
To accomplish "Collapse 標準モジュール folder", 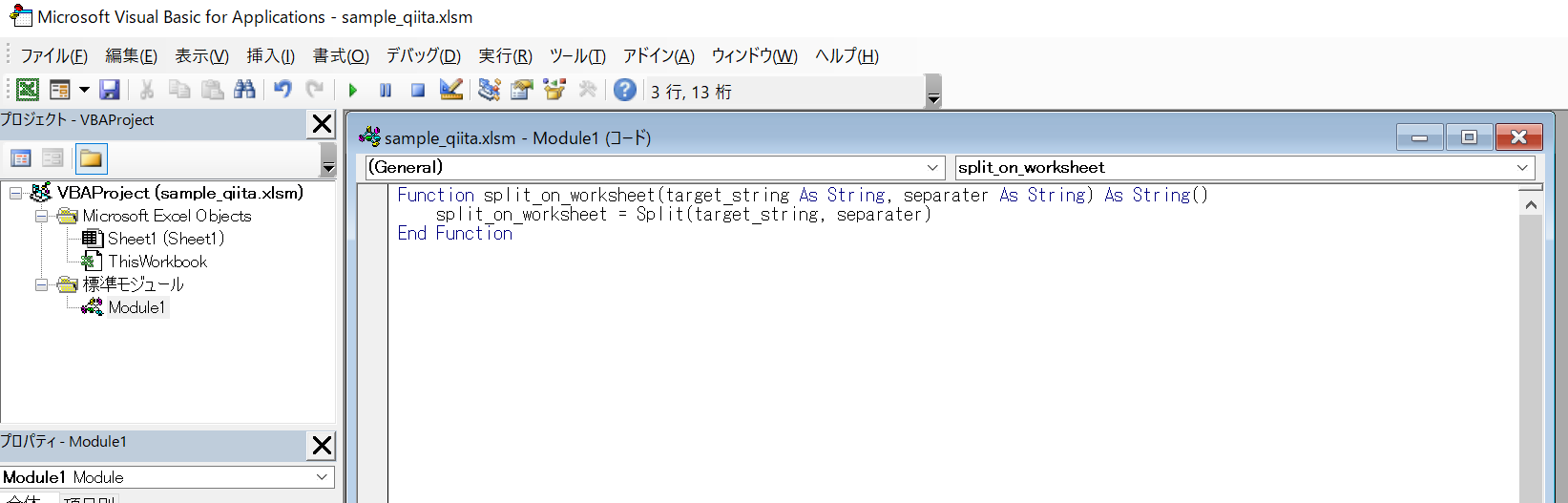I will tap(41, 284).
